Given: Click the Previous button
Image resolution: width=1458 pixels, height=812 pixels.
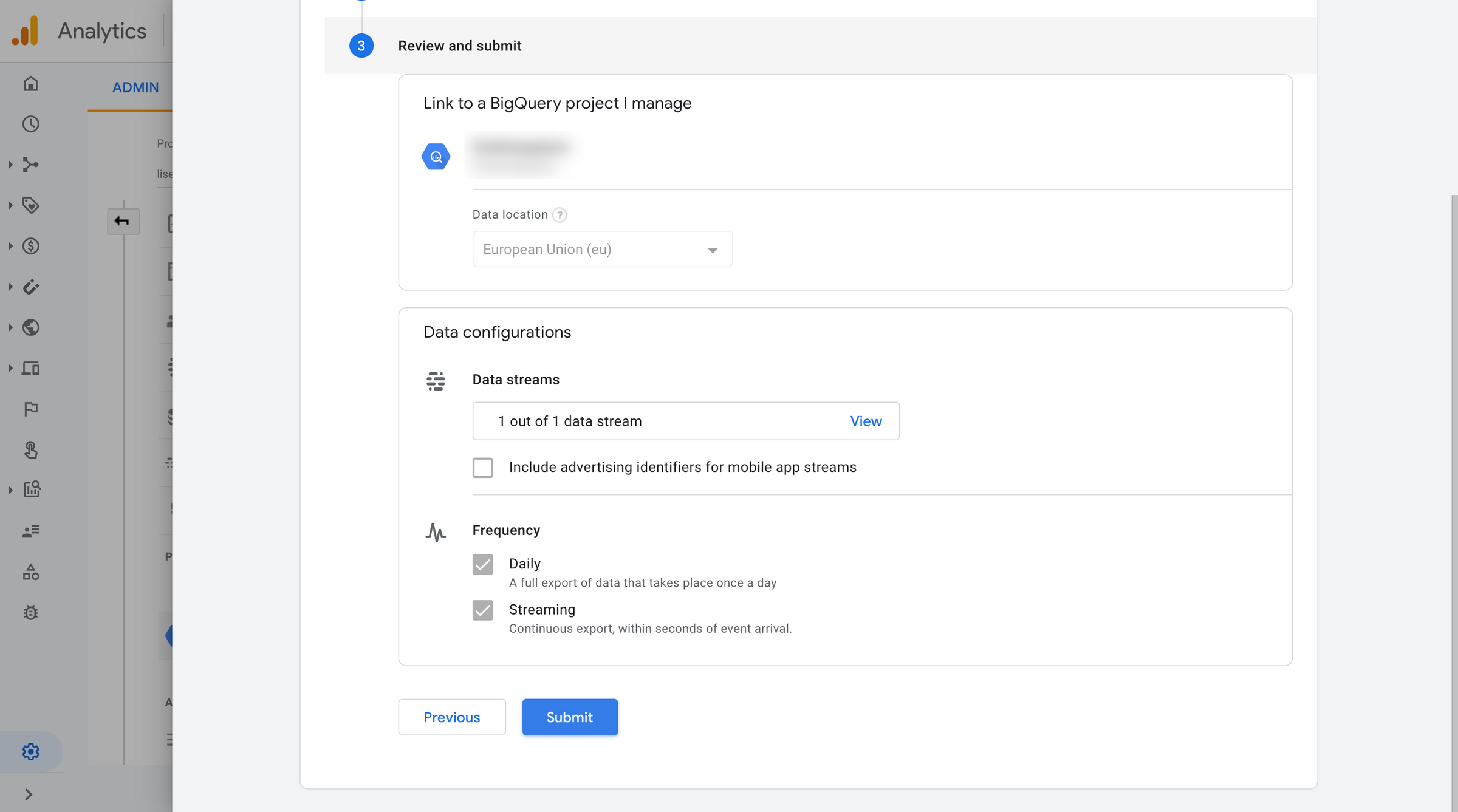Looking at the screenshot, I should click(x=451, y=717).
